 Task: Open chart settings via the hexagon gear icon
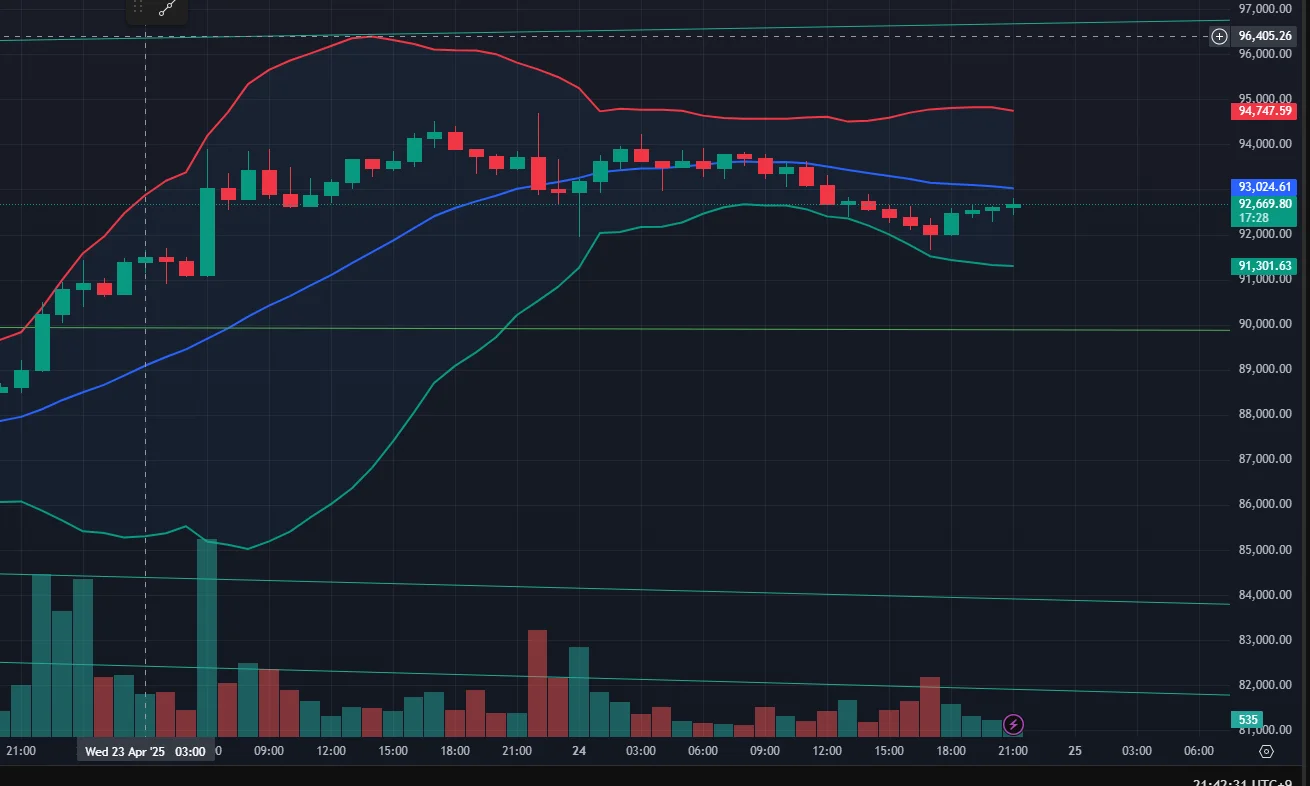(1266, 751)
